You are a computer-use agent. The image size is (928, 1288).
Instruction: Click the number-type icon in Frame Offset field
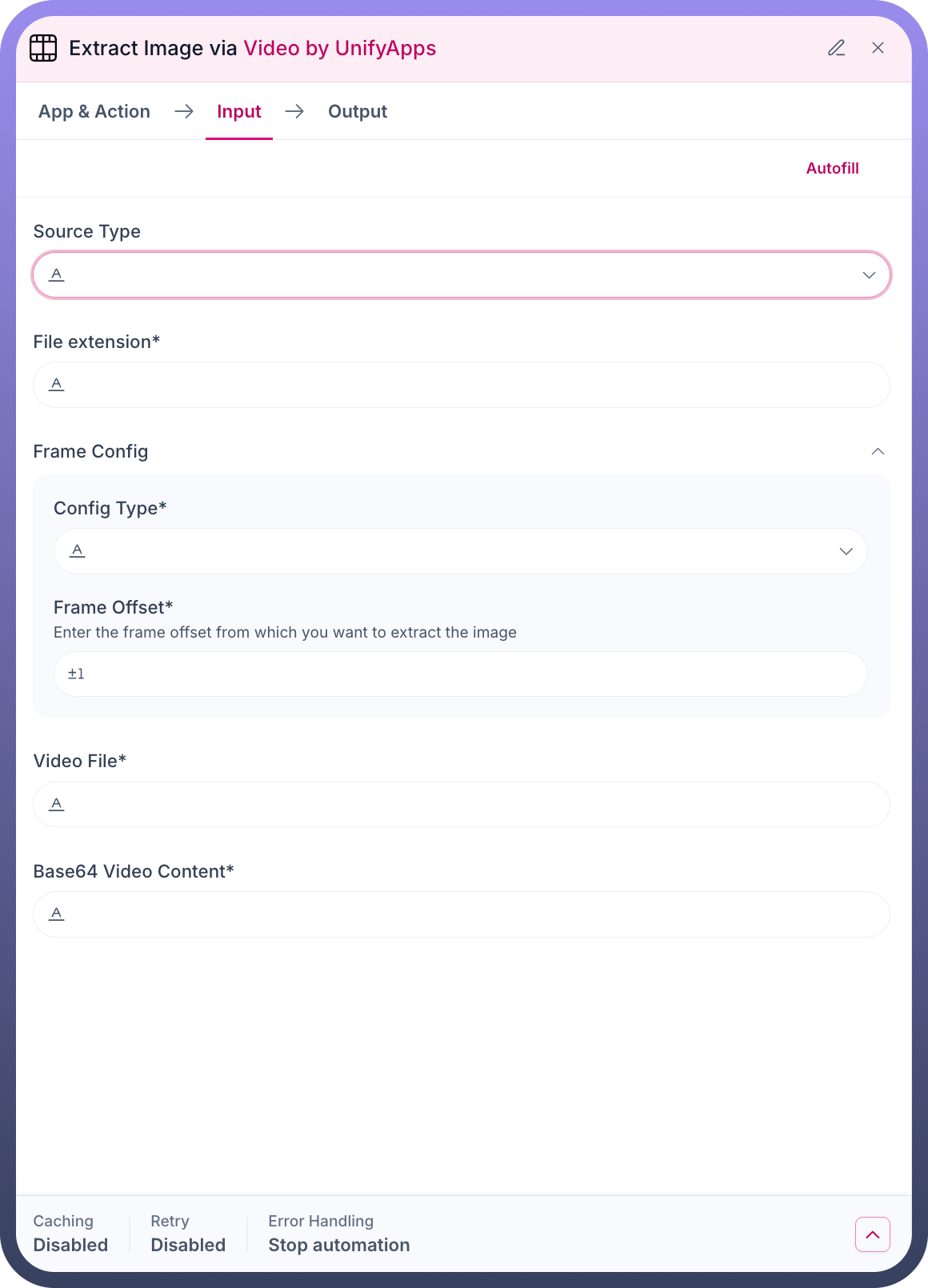(x=76, y=674)
